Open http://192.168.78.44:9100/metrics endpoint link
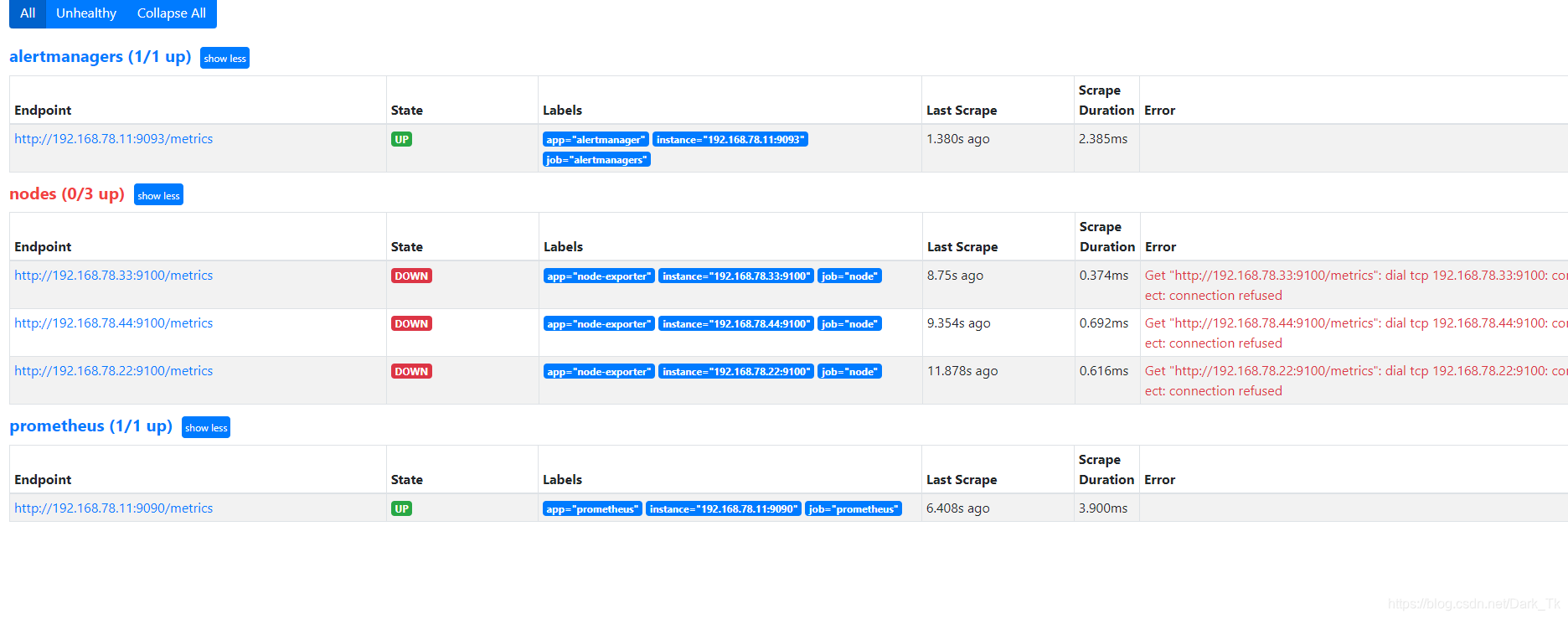This screenshot has height=619, width=1568. pos(113,323)
